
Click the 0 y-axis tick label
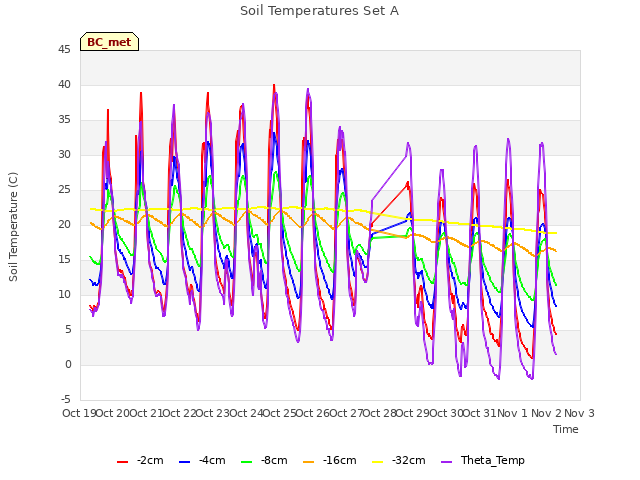click(68, 364)
